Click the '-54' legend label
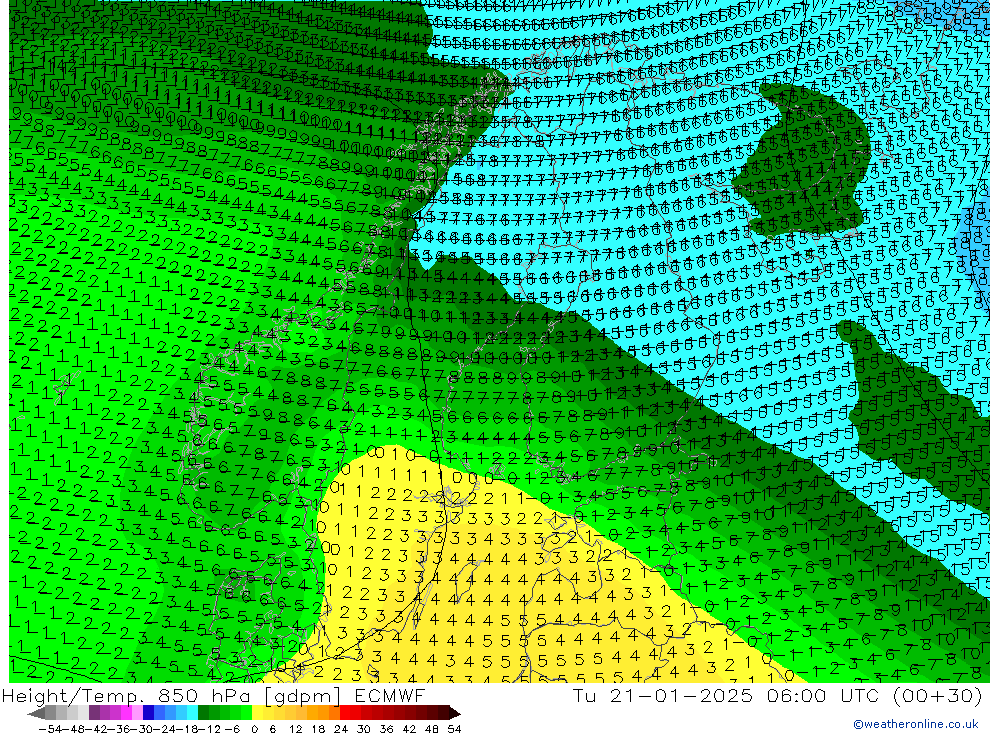This screenshot has height=733, width=1000. coord(50,729)
